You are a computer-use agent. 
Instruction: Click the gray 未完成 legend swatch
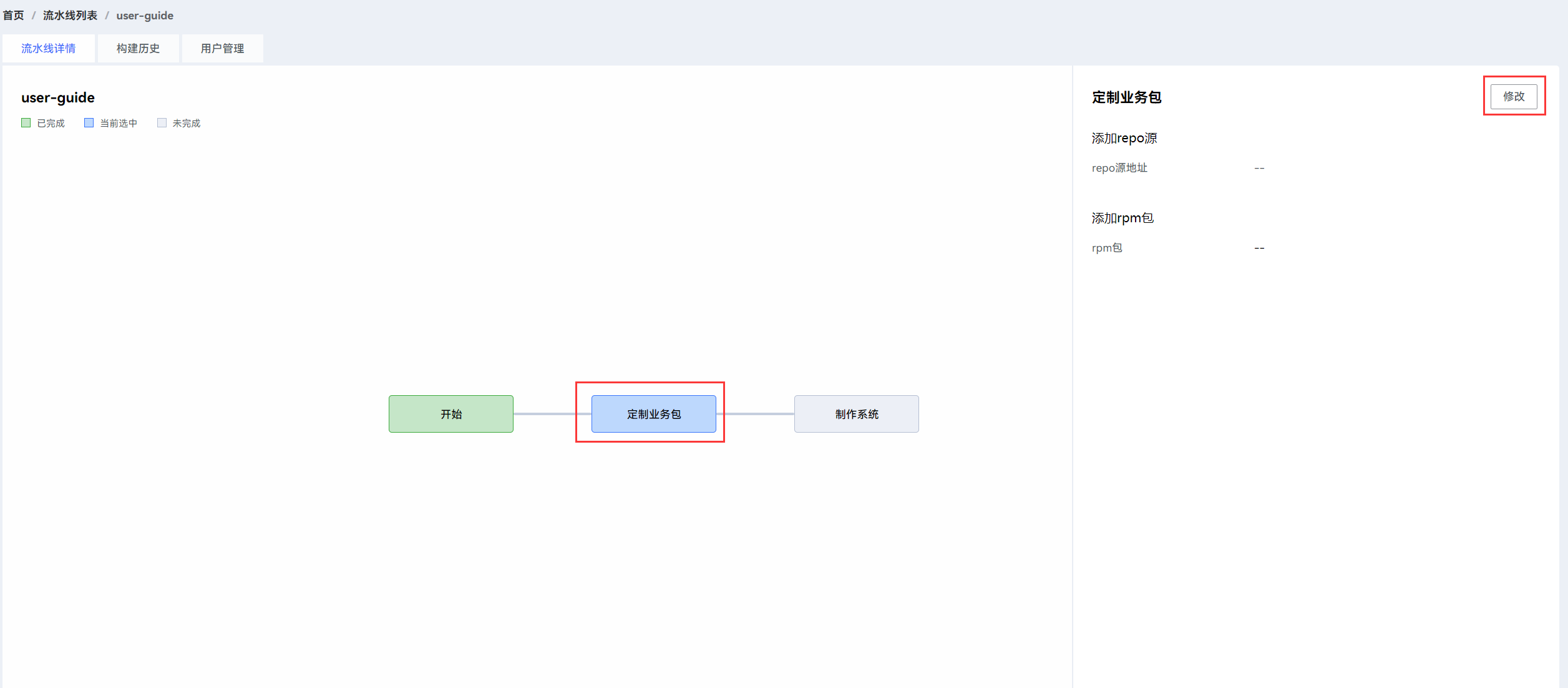(x=162, y=123)
